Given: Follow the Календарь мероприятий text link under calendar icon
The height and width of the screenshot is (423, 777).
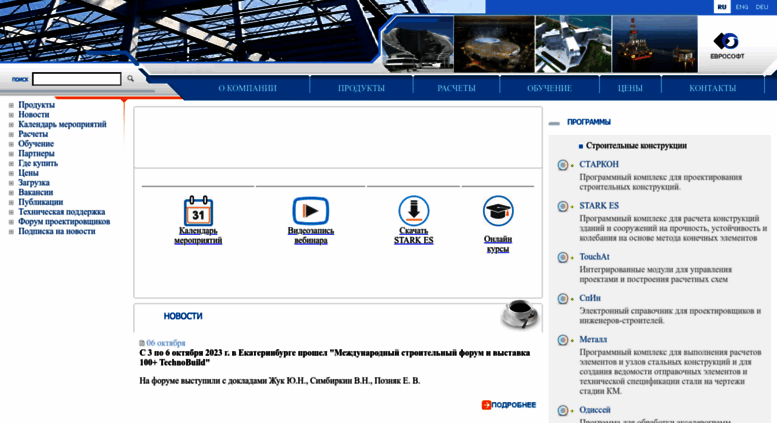Looking at the screenshot, I should coord(198,236).
